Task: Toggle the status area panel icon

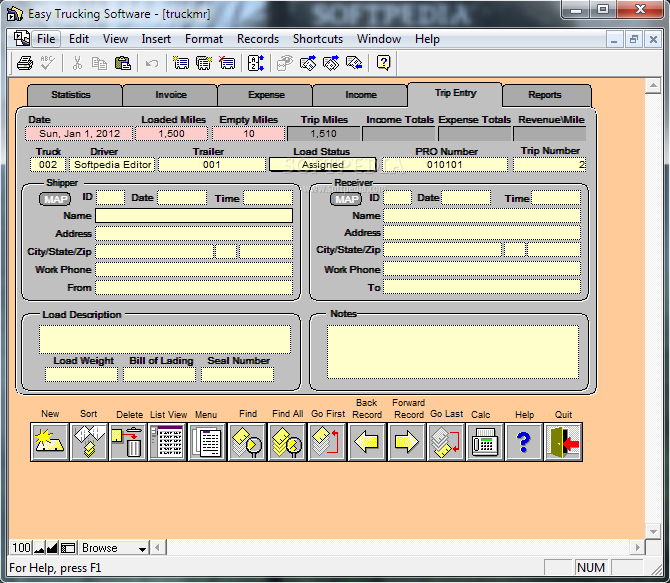Action: tap(68, 548)
